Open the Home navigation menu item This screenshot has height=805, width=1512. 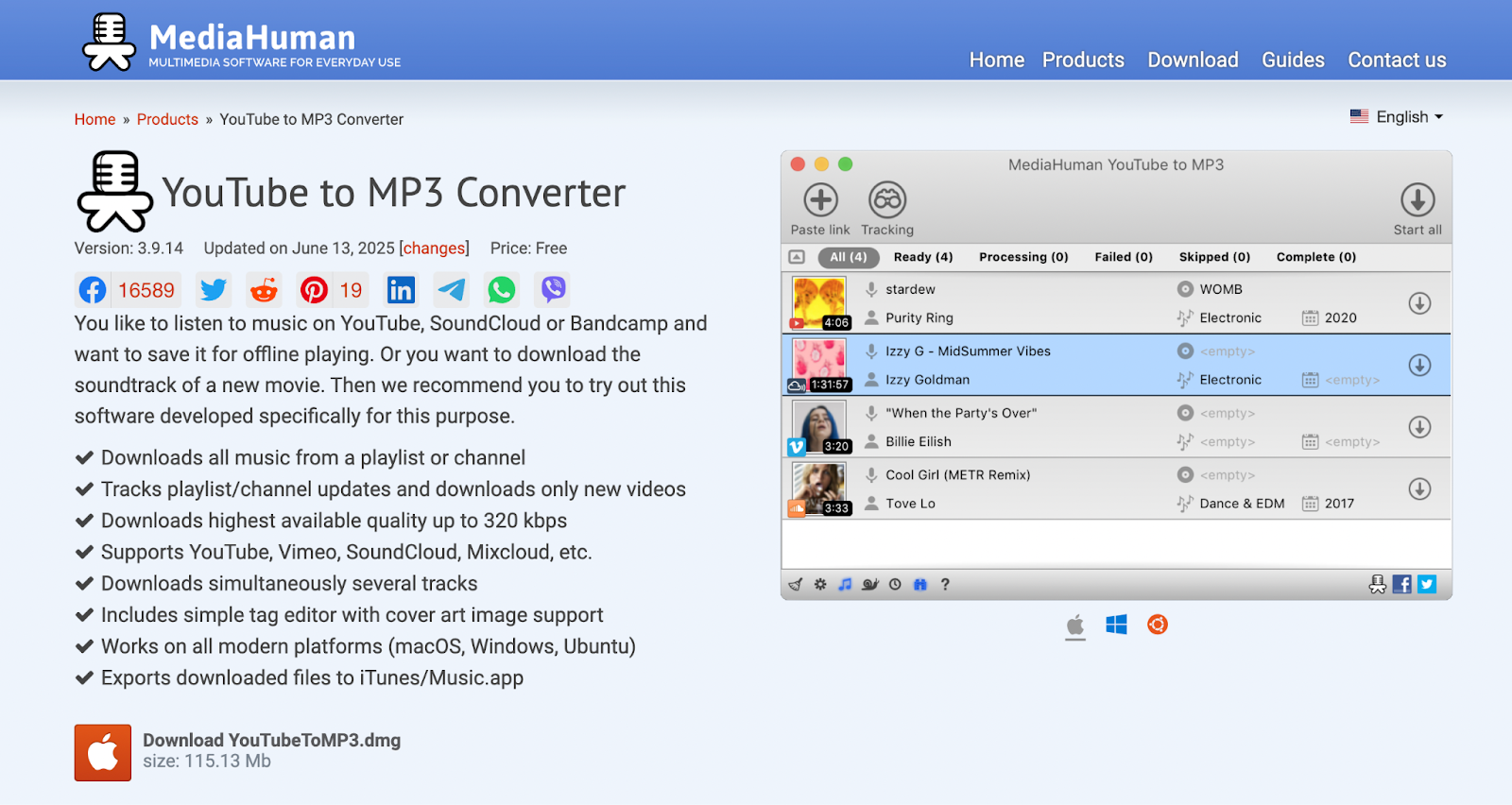coord(997,60)
